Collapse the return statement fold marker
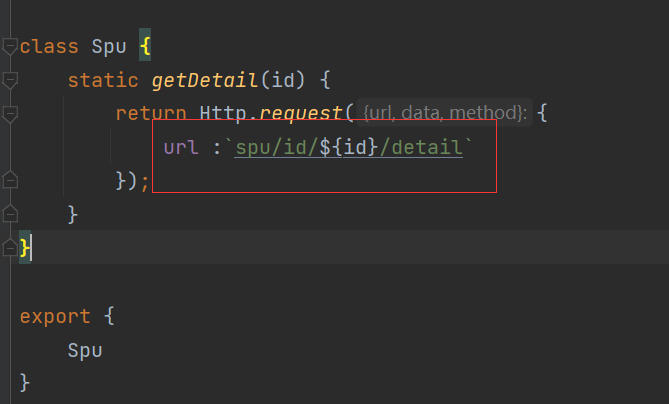The image size is (669, 404). pyautogui.click(x=9, y=113)
